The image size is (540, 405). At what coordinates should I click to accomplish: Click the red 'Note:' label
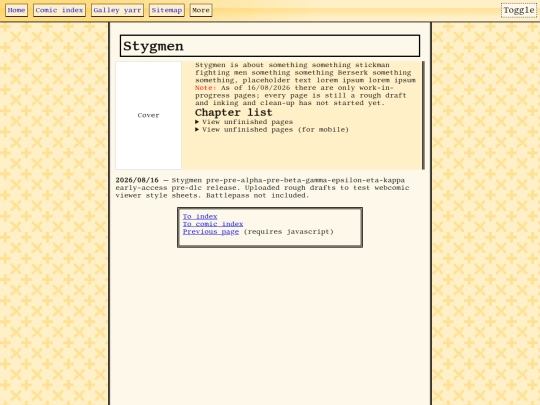click(206, 88)
